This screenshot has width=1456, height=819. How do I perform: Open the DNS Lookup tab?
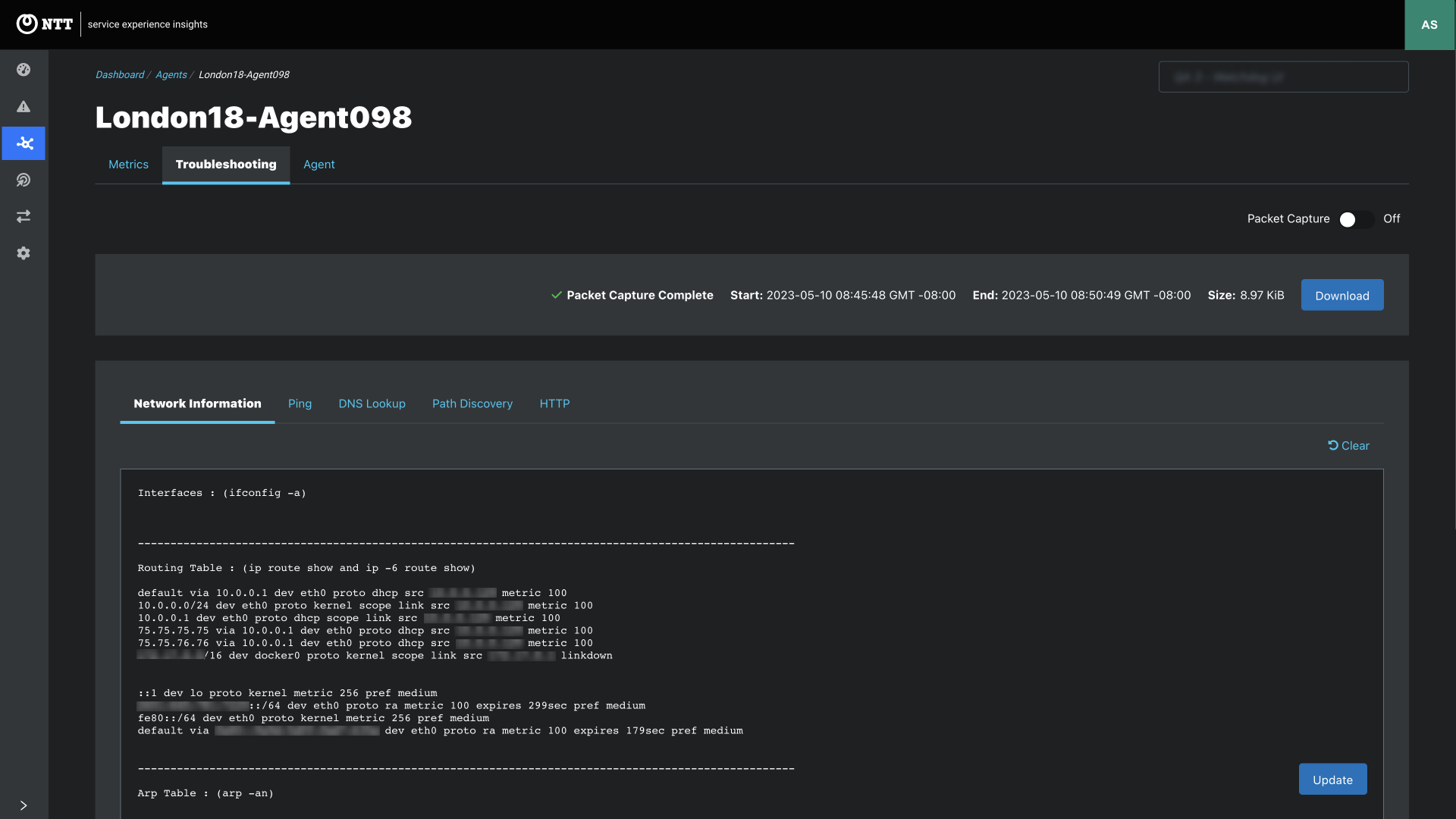(x=372, y=404)
